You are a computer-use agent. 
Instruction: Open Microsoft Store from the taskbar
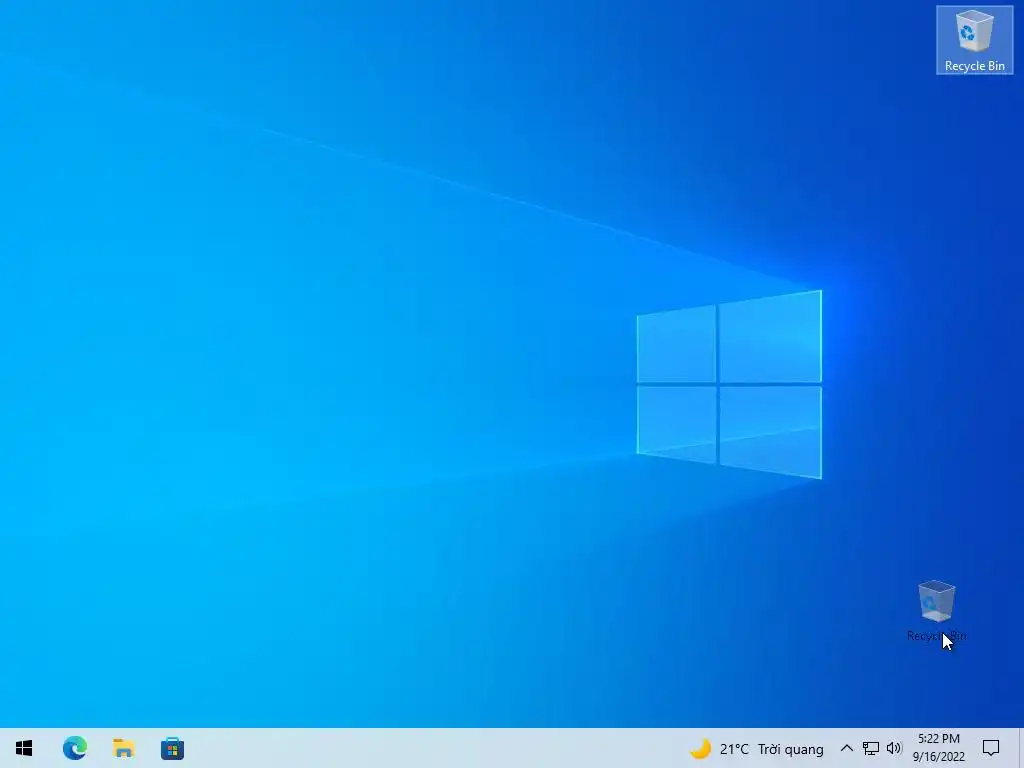172,748
